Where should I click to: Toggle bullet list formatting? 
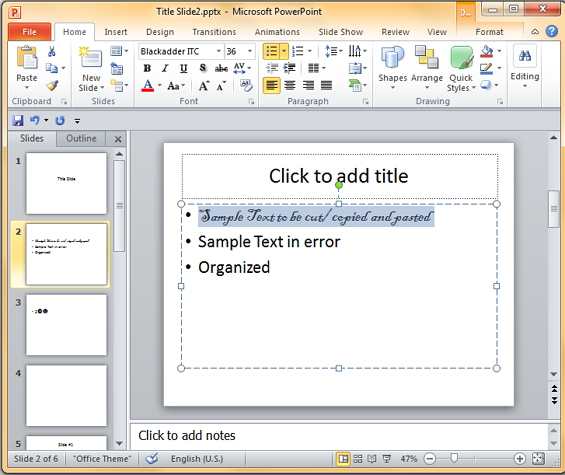[x=271, y=51]
